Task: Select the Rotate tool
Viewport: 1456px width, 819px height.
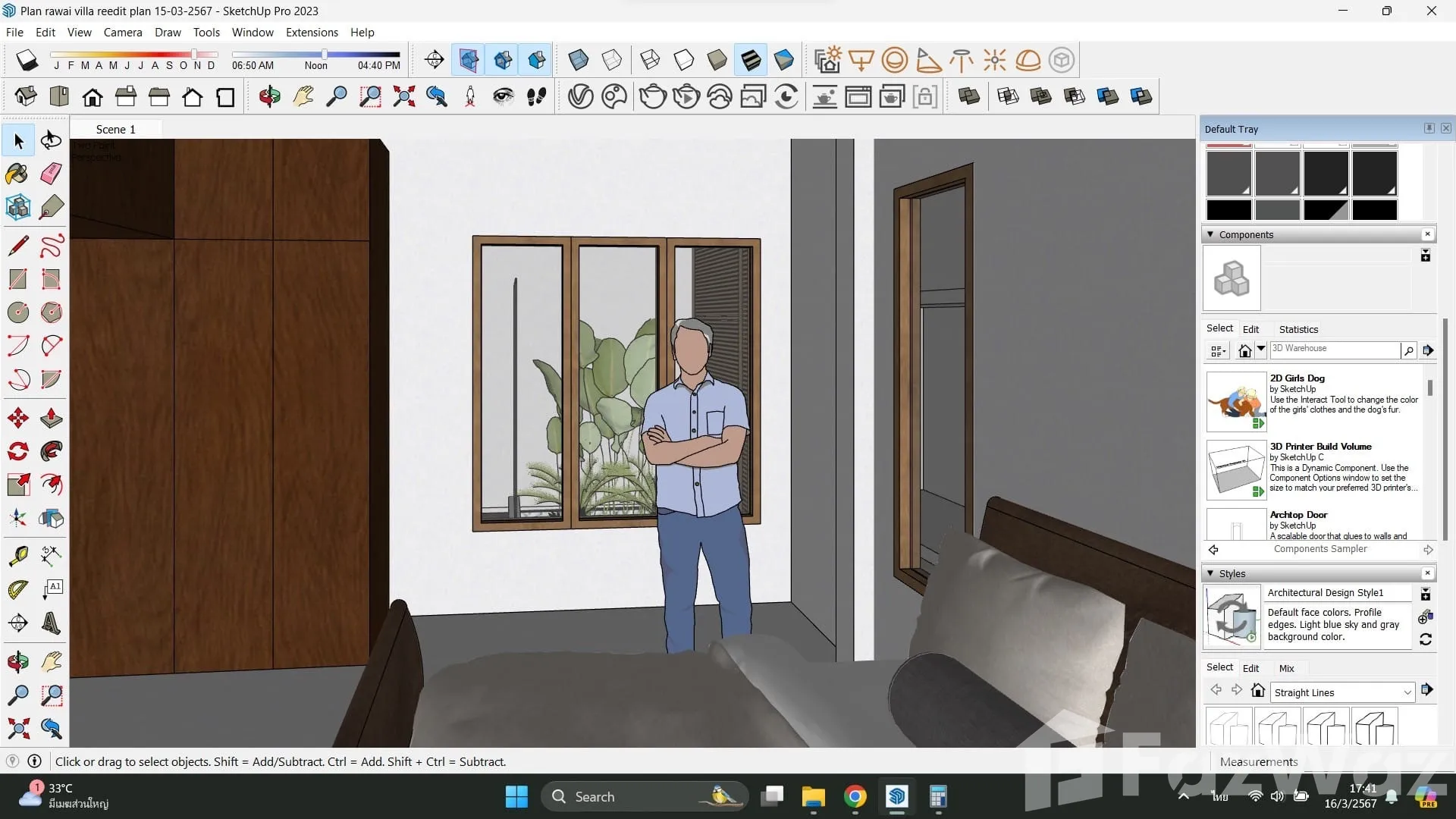Action: pos(17,451)
